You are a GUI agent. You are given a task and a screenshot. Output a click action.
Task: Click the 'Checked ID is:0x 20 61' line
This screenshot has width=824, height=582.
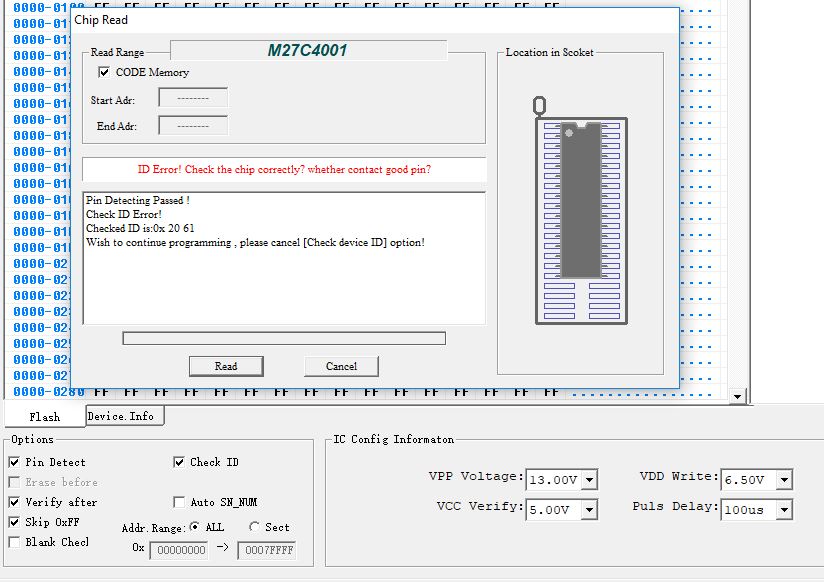140,228
